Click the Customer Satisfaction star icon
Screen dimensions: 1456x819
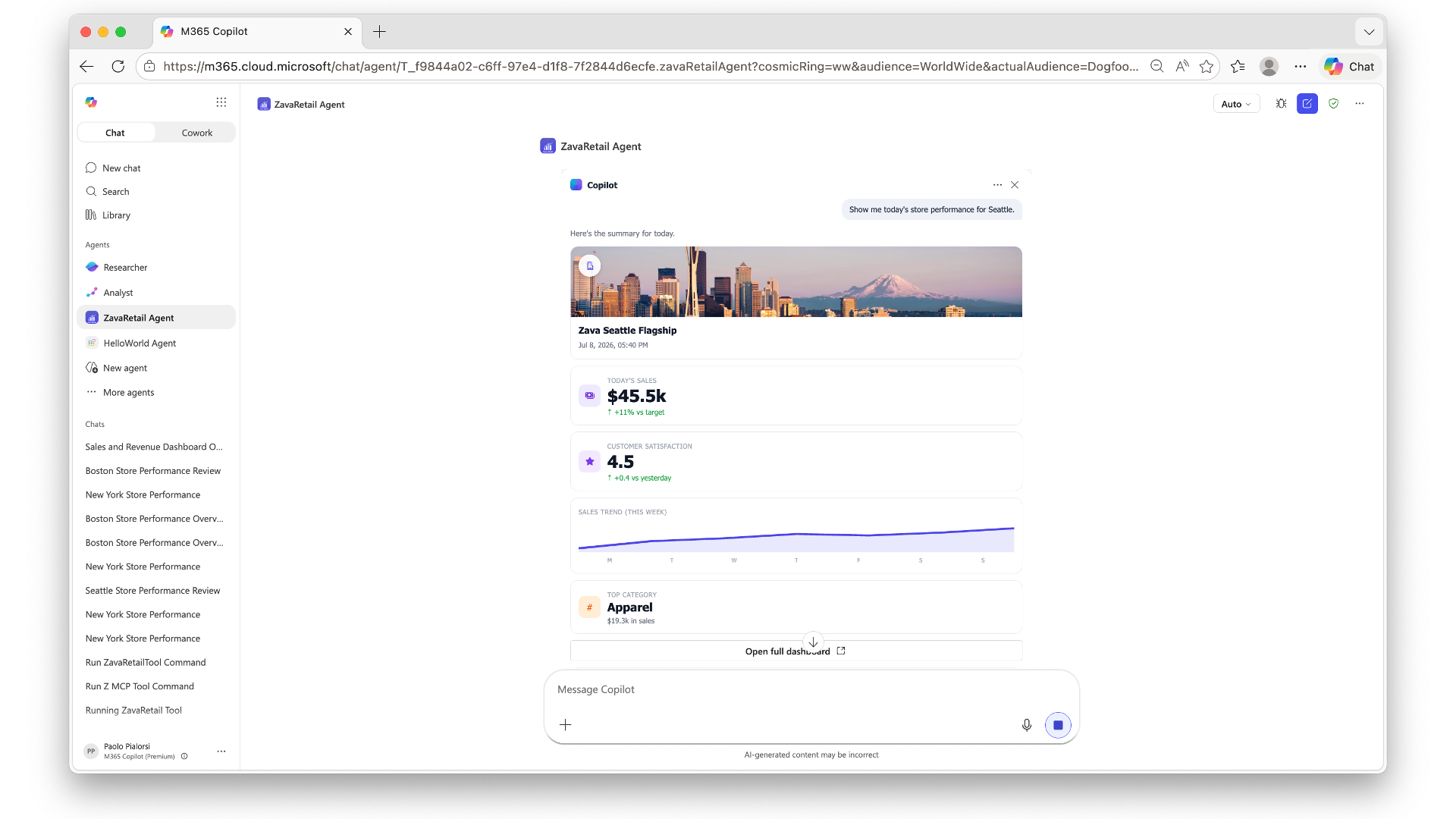click(x=589, y=461)
